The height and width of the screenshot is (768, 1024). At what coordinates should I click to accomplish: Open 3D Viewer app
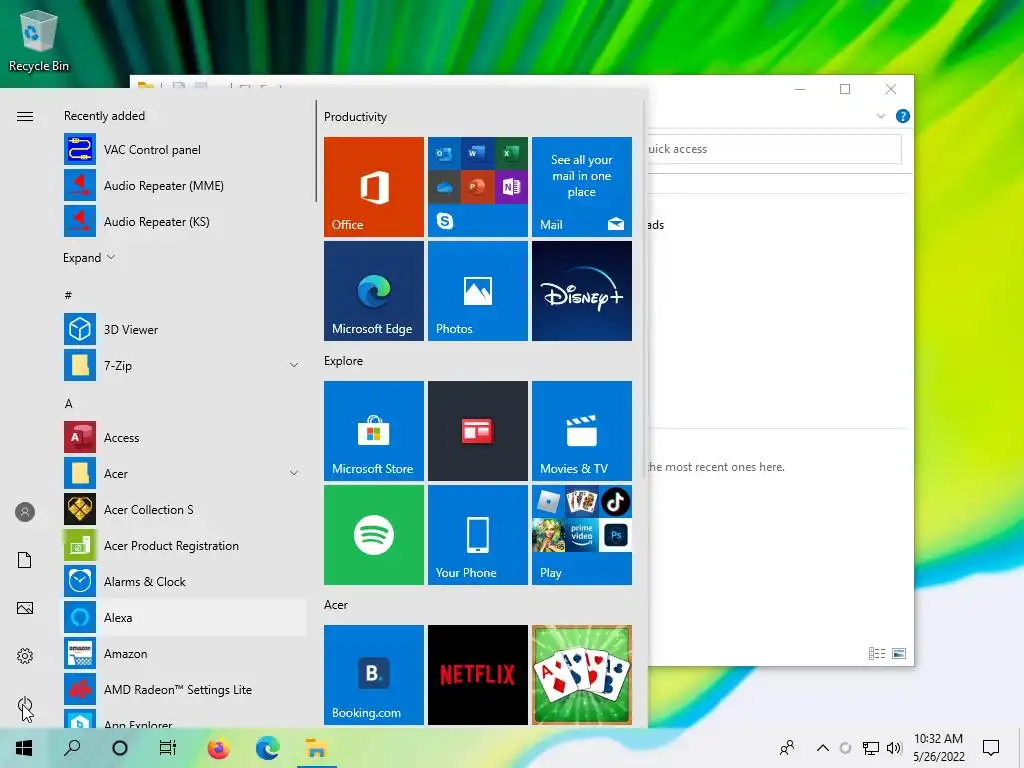pos(184,330)
